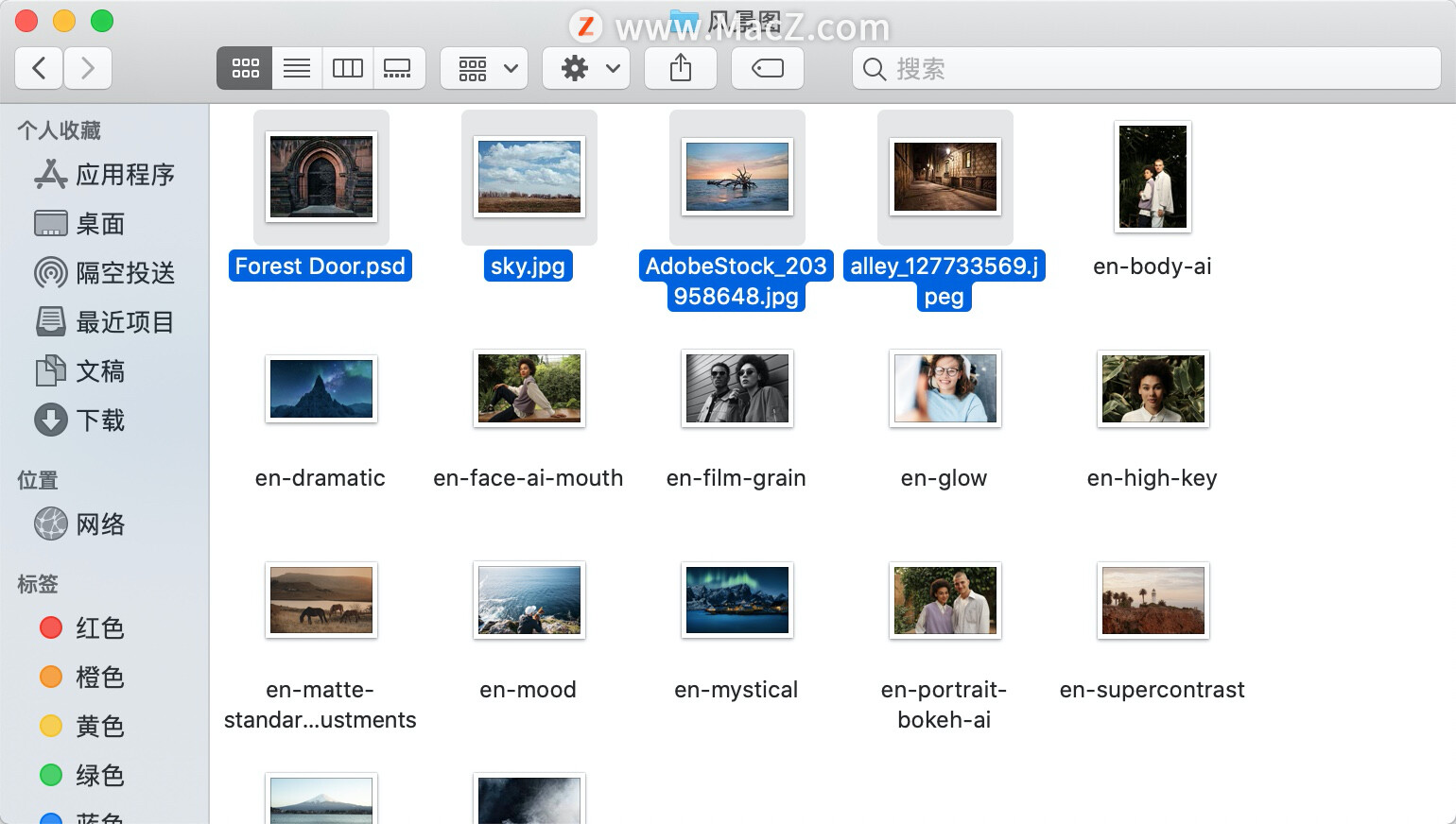Click the en-film-grain file name label

click(x=737, y=478)
